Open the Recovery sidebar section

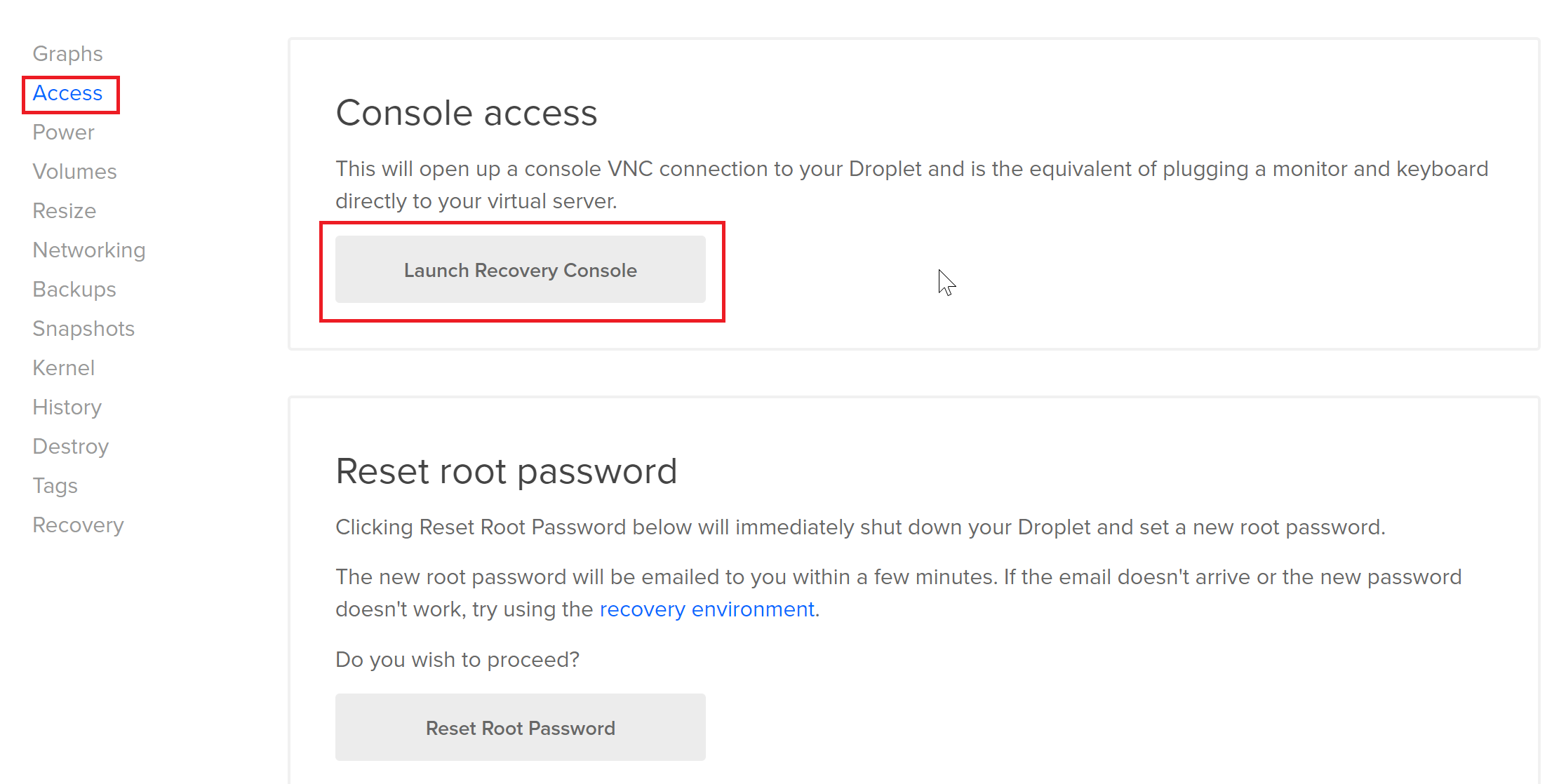[x=78, y=525]
